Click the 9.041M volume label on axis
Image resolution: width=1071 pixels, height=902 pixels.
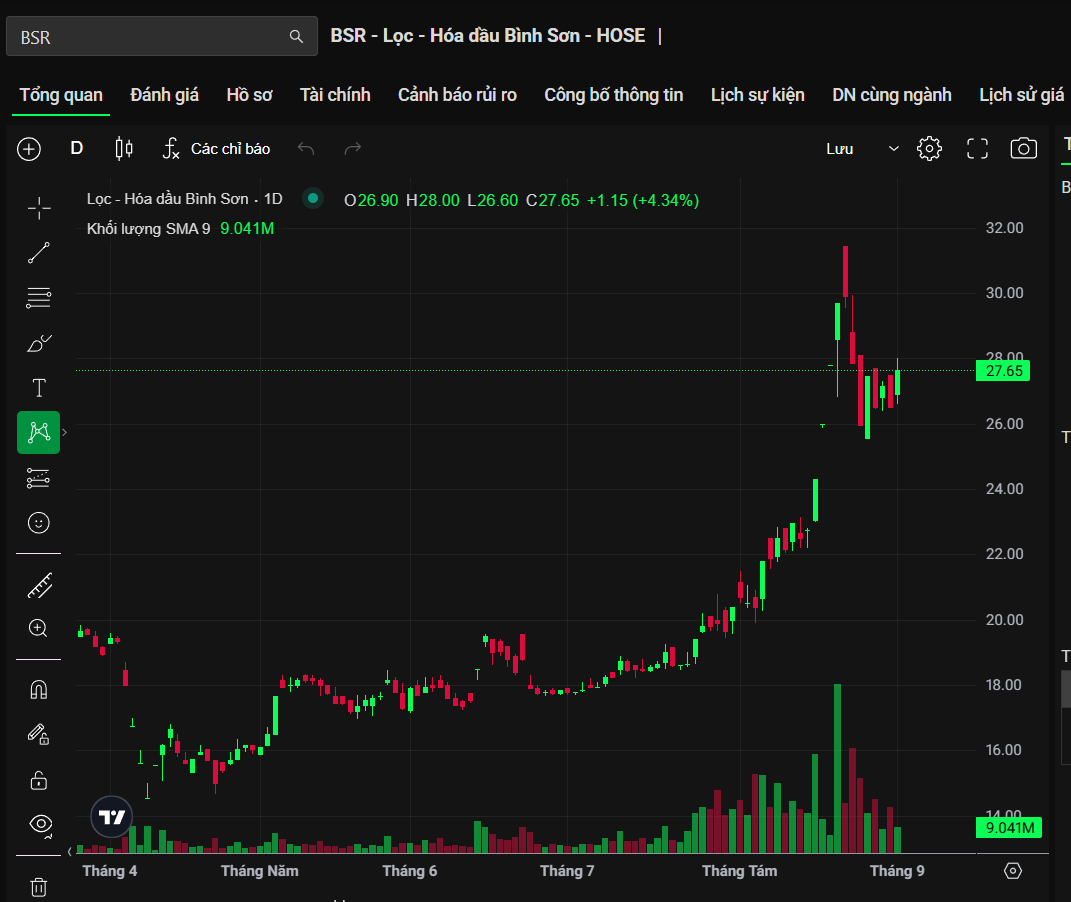point(1009,828)
